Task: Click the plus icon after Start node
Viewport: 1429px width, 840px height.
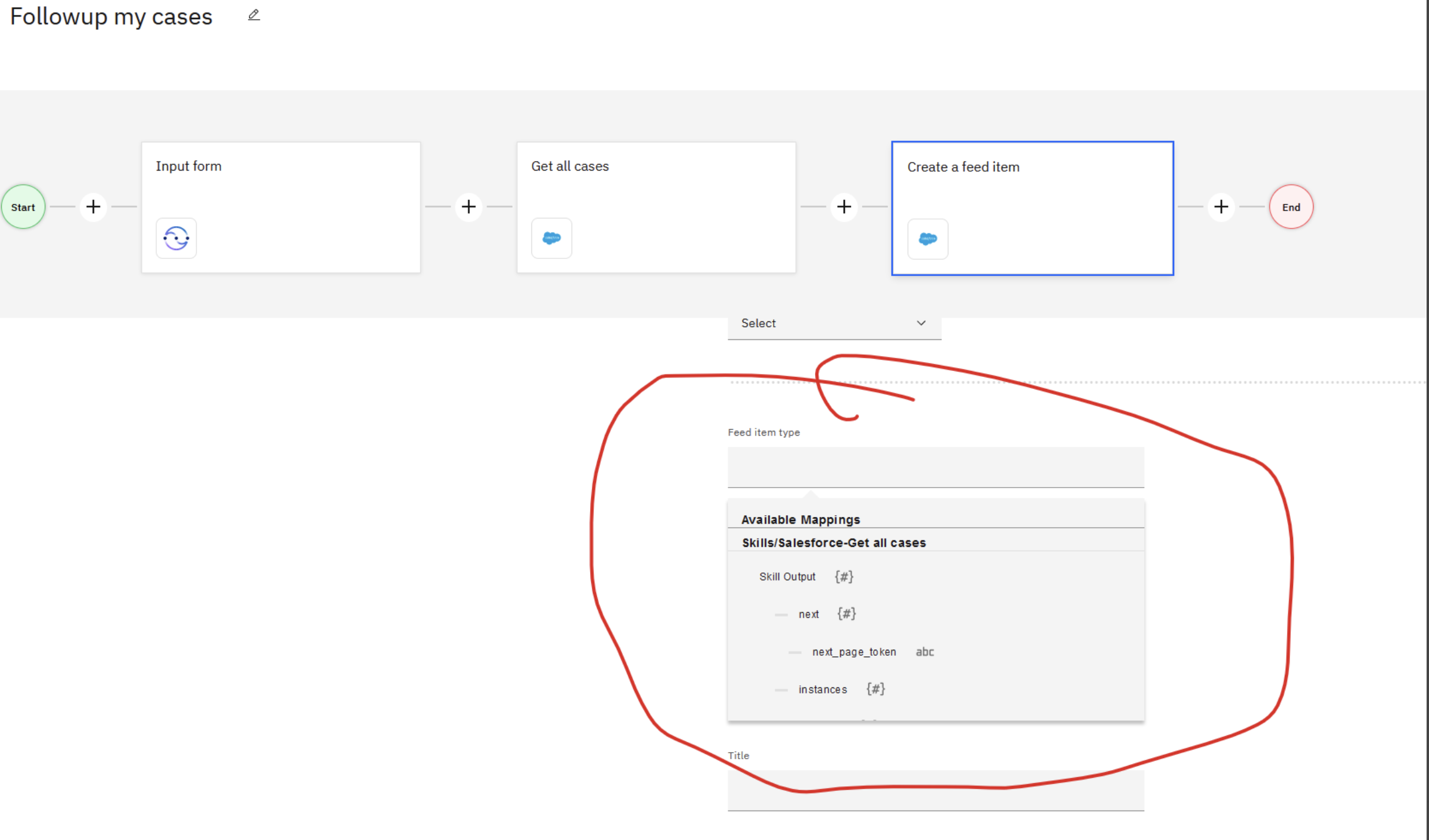Action: point(93,207)
